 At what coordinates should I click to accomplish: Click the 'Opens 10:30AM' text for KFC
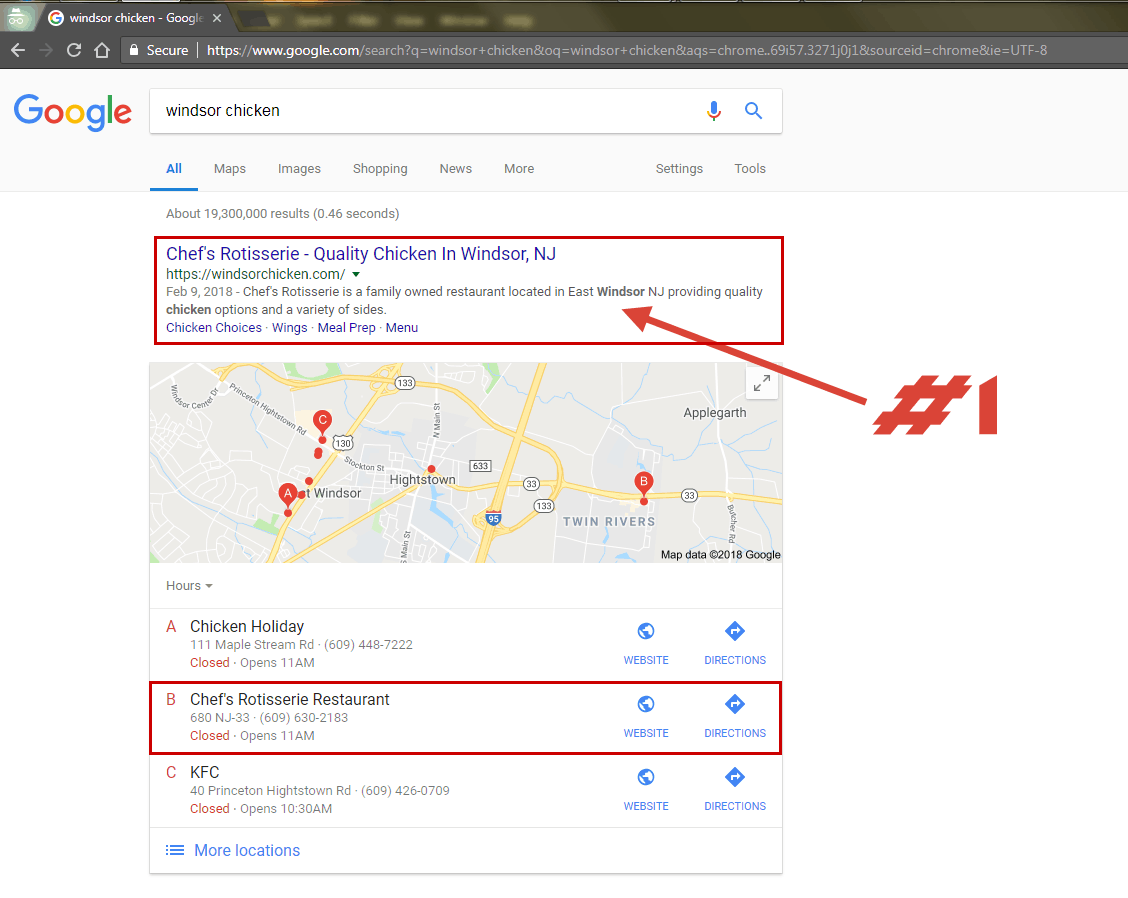286,809
